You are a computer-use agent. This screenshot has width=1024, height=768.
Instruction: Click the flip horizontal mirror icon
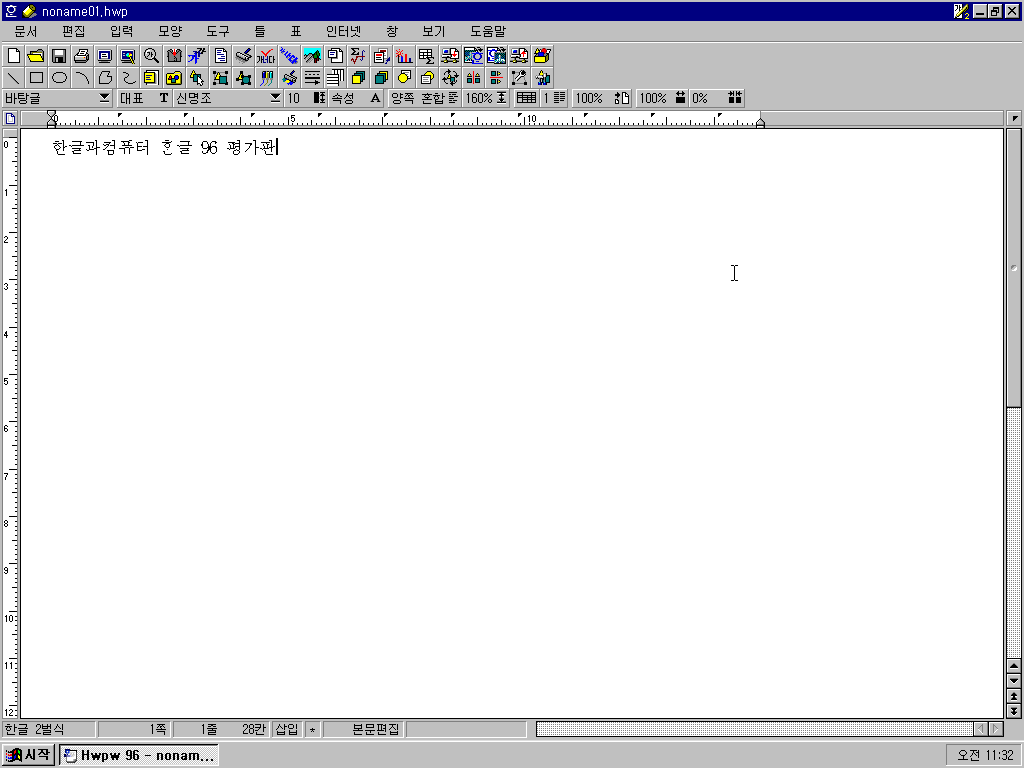473,78
